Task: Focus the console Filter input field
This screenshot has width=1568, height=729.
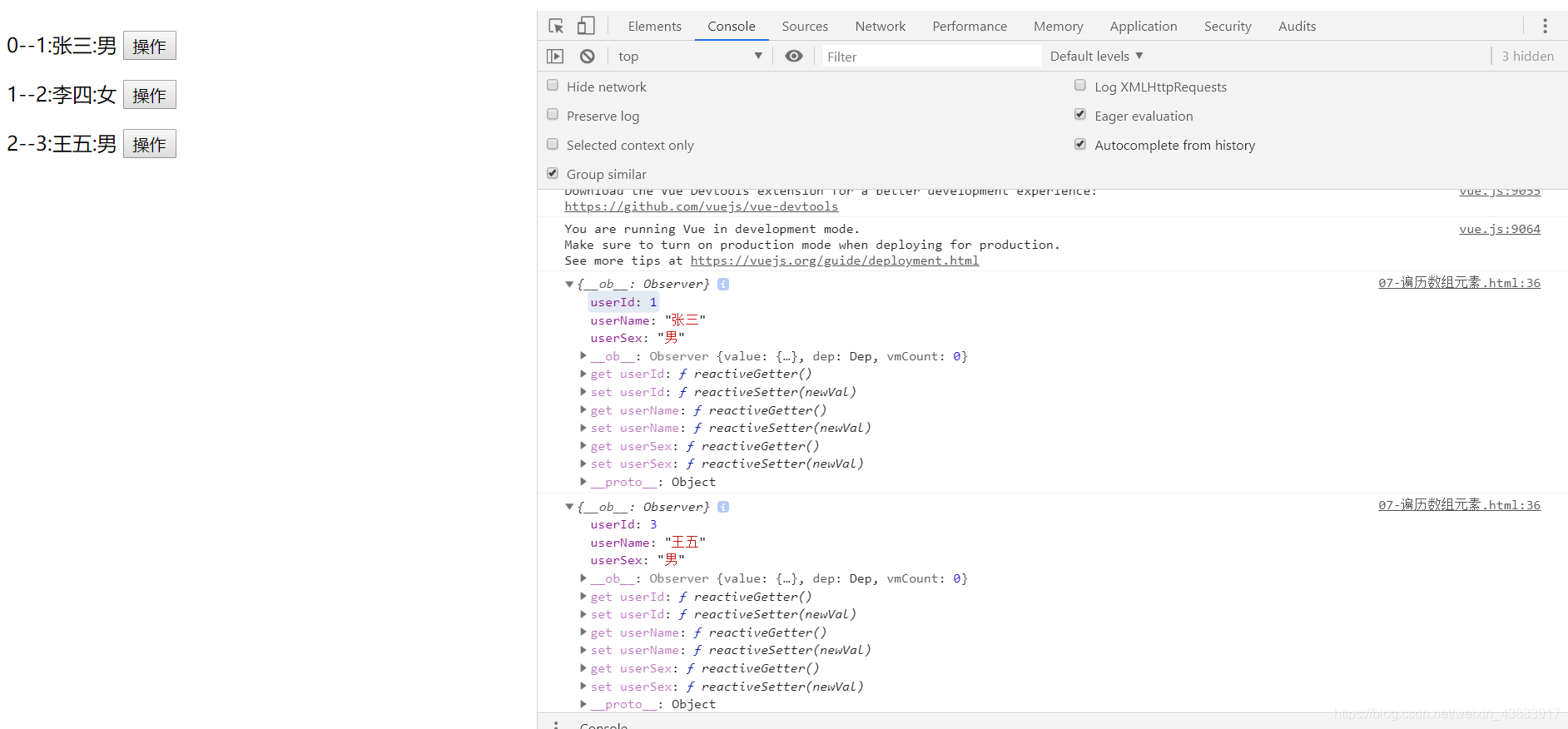Action: click(x=931, y=56)
